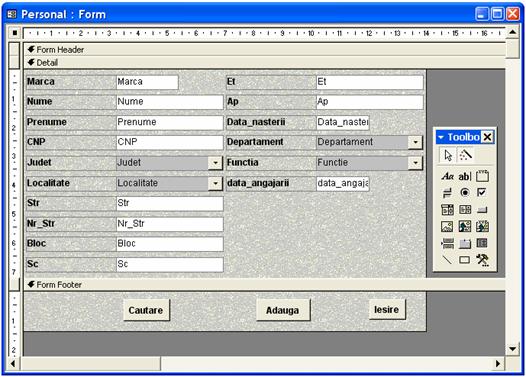Select the Bloc text box

coord(169,244)
